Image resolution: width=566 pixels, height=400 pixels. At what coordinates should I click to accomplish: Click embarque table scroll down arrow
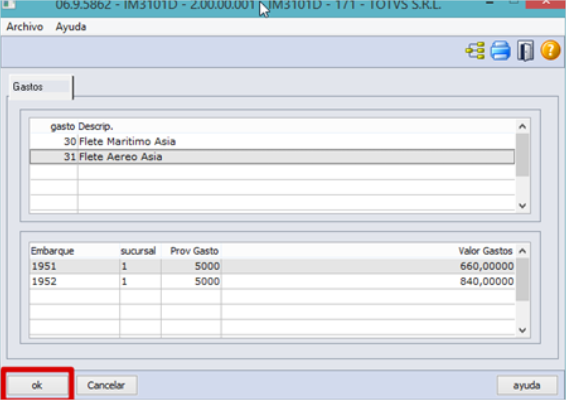coord(522,330)
